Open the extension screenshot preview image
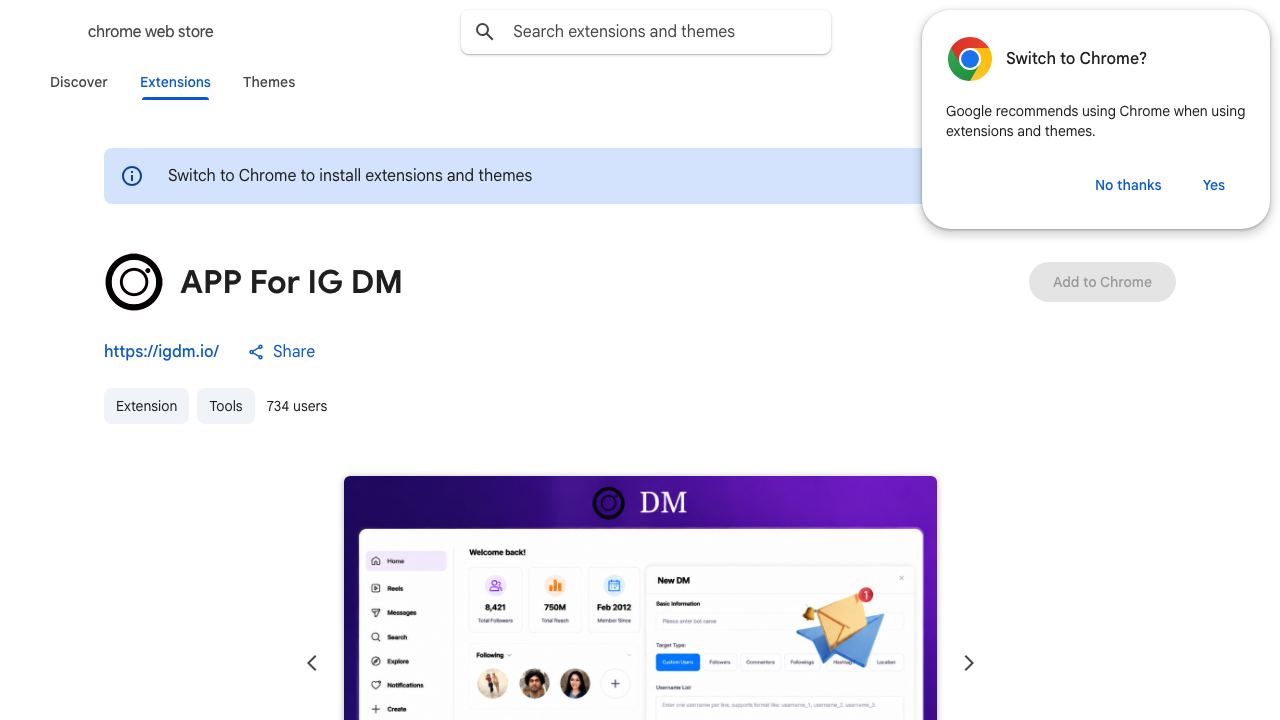The image size is (1280, 720). pos(640,598)
